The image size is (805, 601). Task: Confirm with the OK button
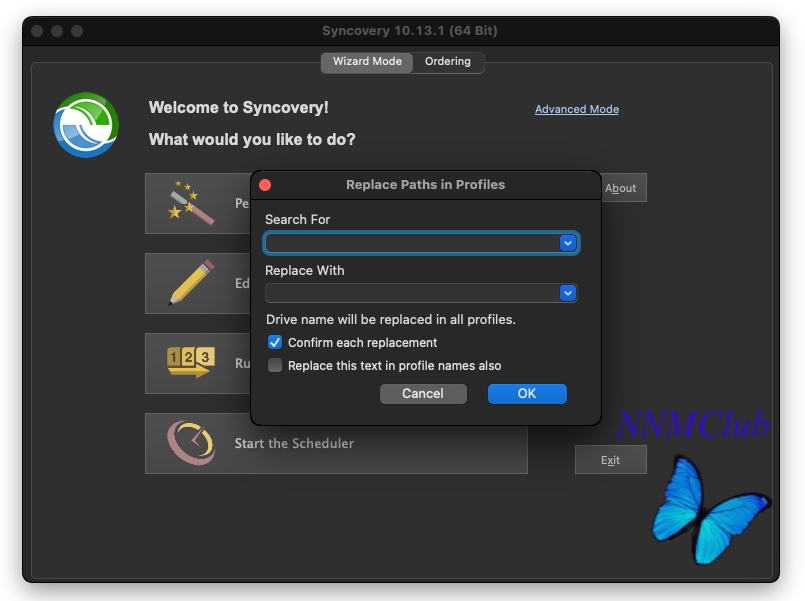tap(527, 394)
